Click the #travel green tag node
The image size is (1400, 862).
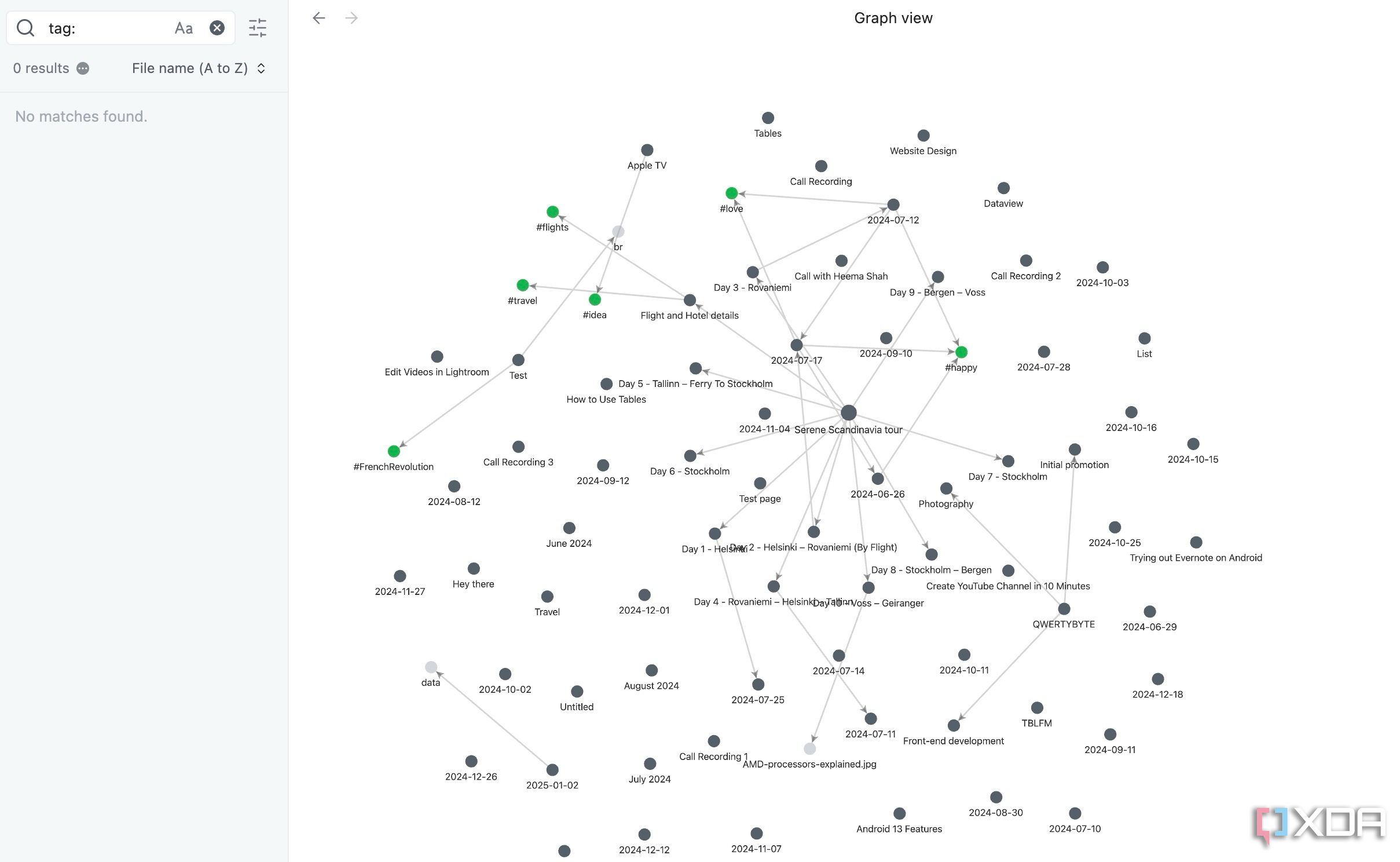pos(522,285)
